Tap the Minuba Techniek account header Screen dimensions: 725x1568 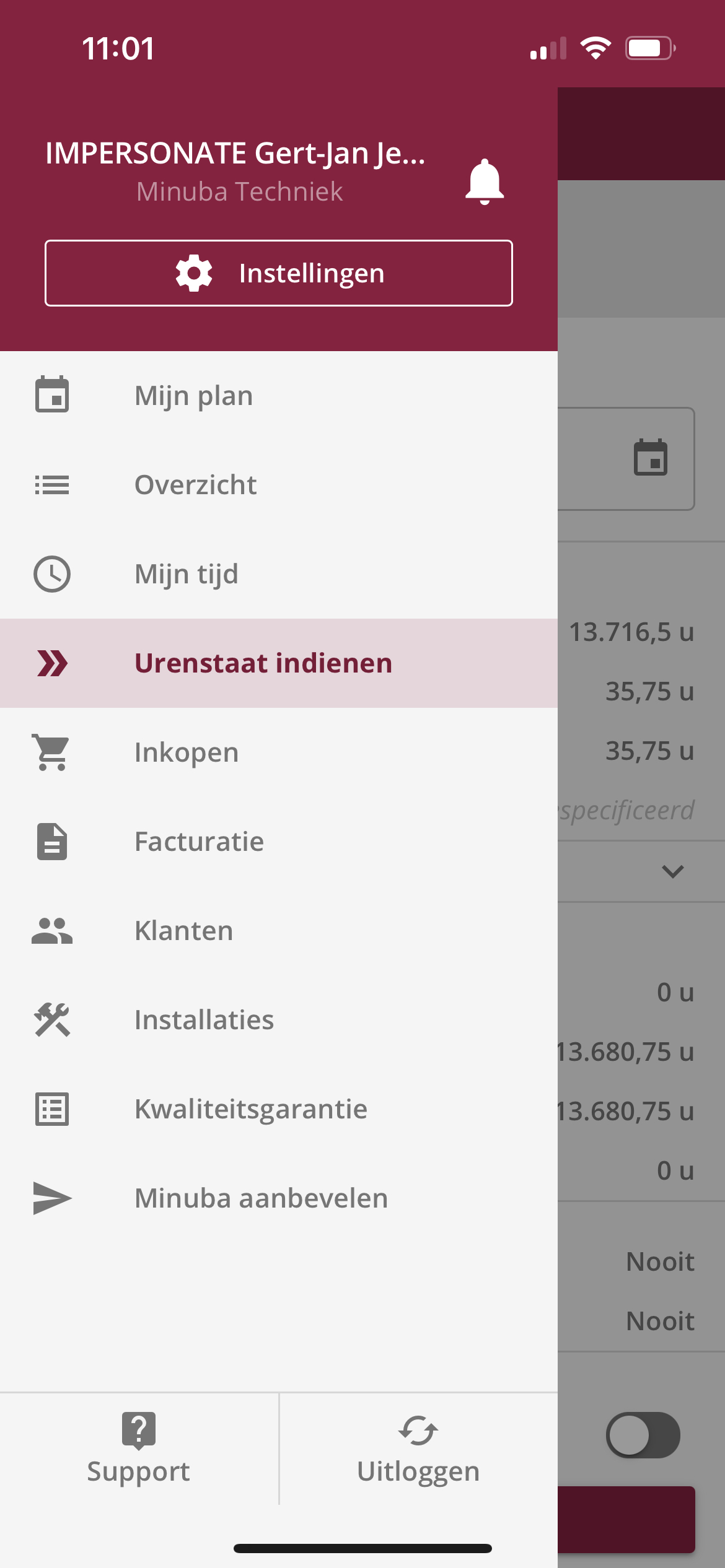(239, 191)
